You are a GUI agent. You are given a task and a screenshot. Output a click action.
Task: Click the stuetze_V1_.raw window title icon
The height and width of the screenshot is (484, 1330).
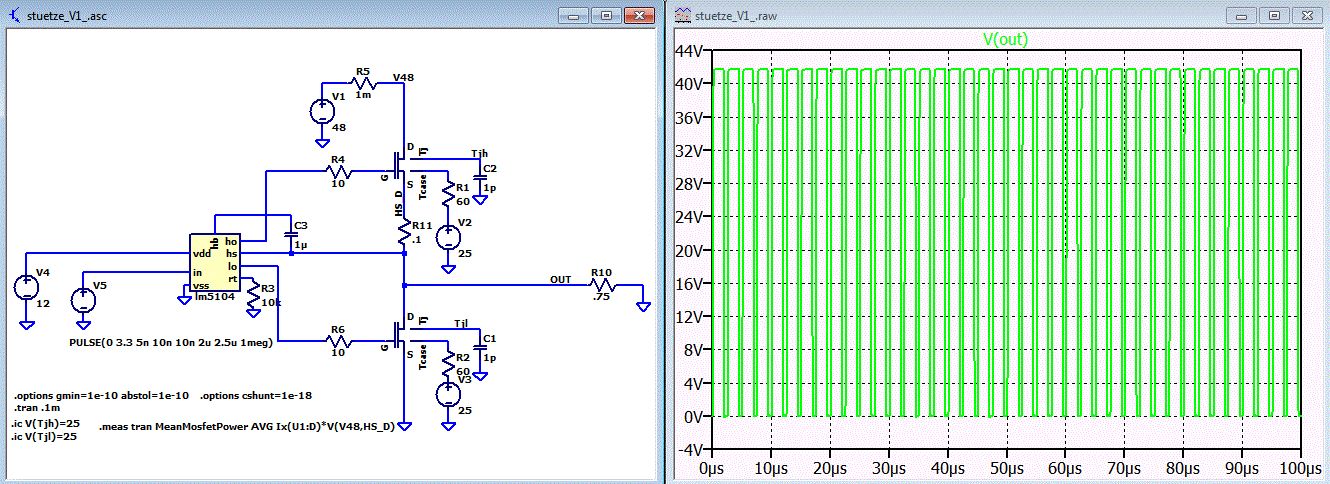point(682,16)
